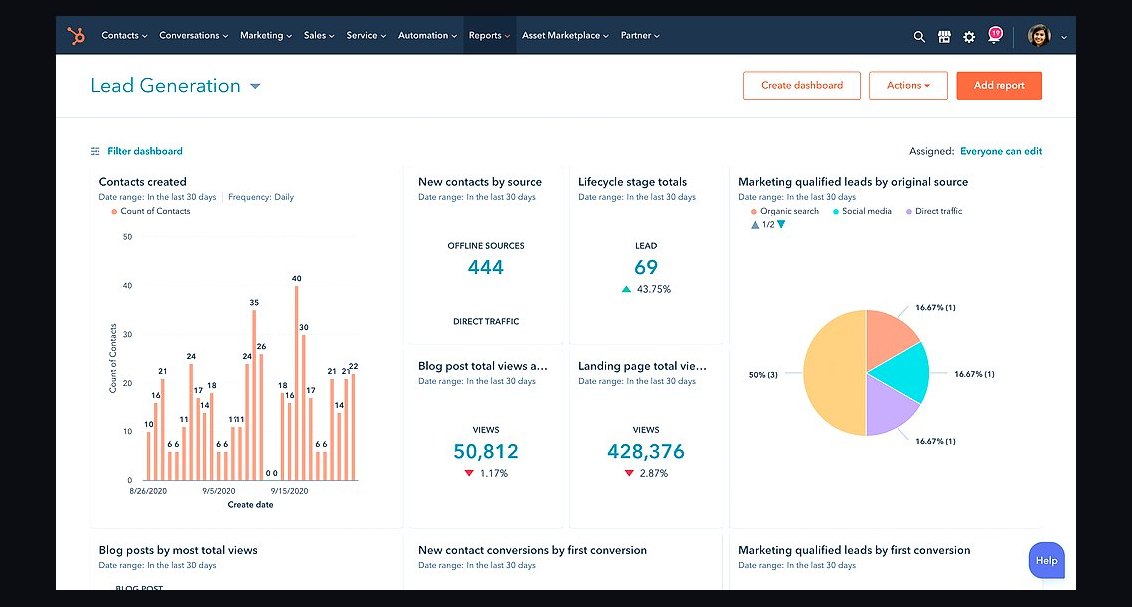Click the Organic search legend dot
Image resolution: width=1132 pixels, height=607 pixels.
coord(754,211)
